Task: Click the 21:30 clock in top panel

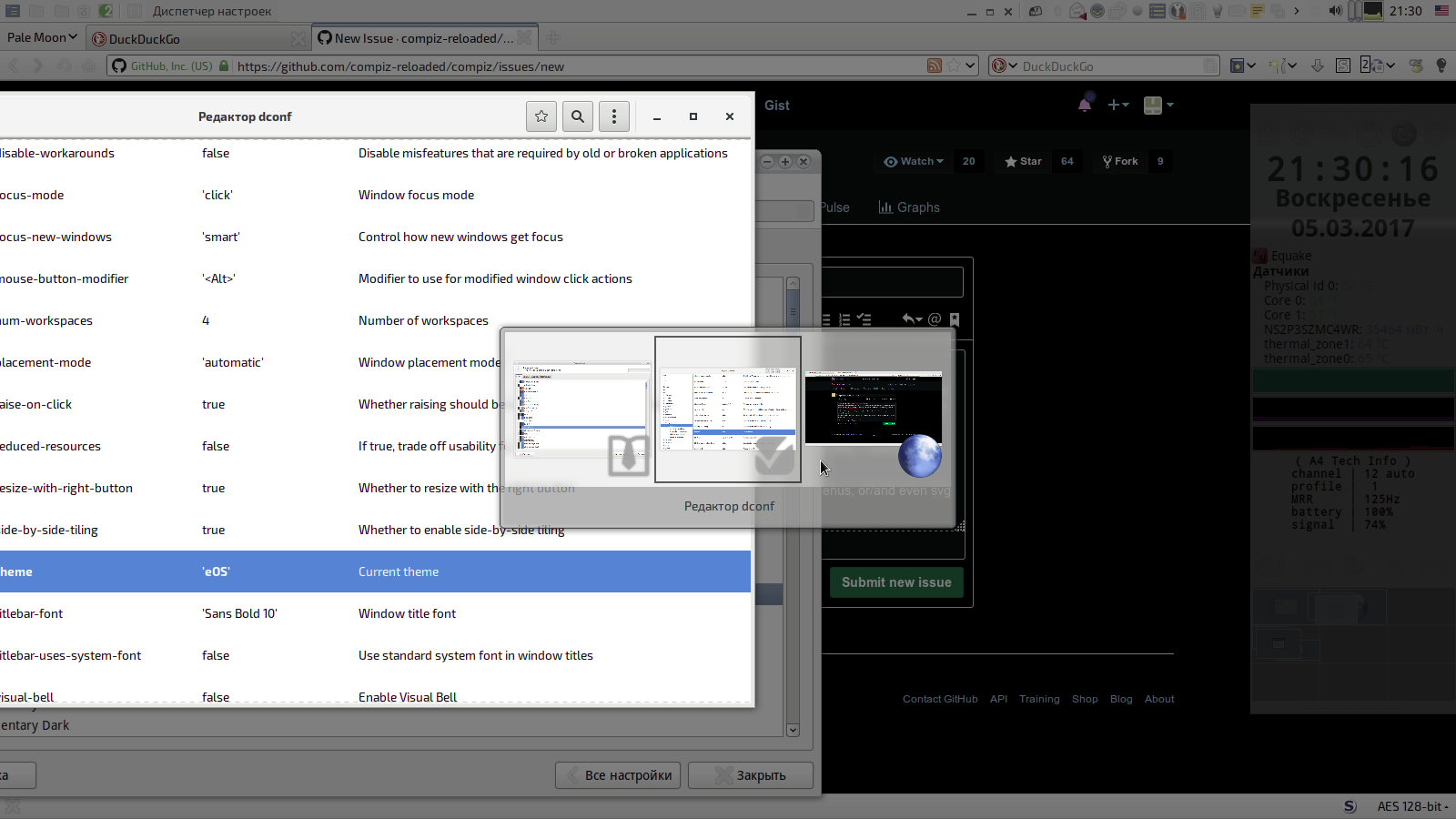Action: pos(1406,11)
